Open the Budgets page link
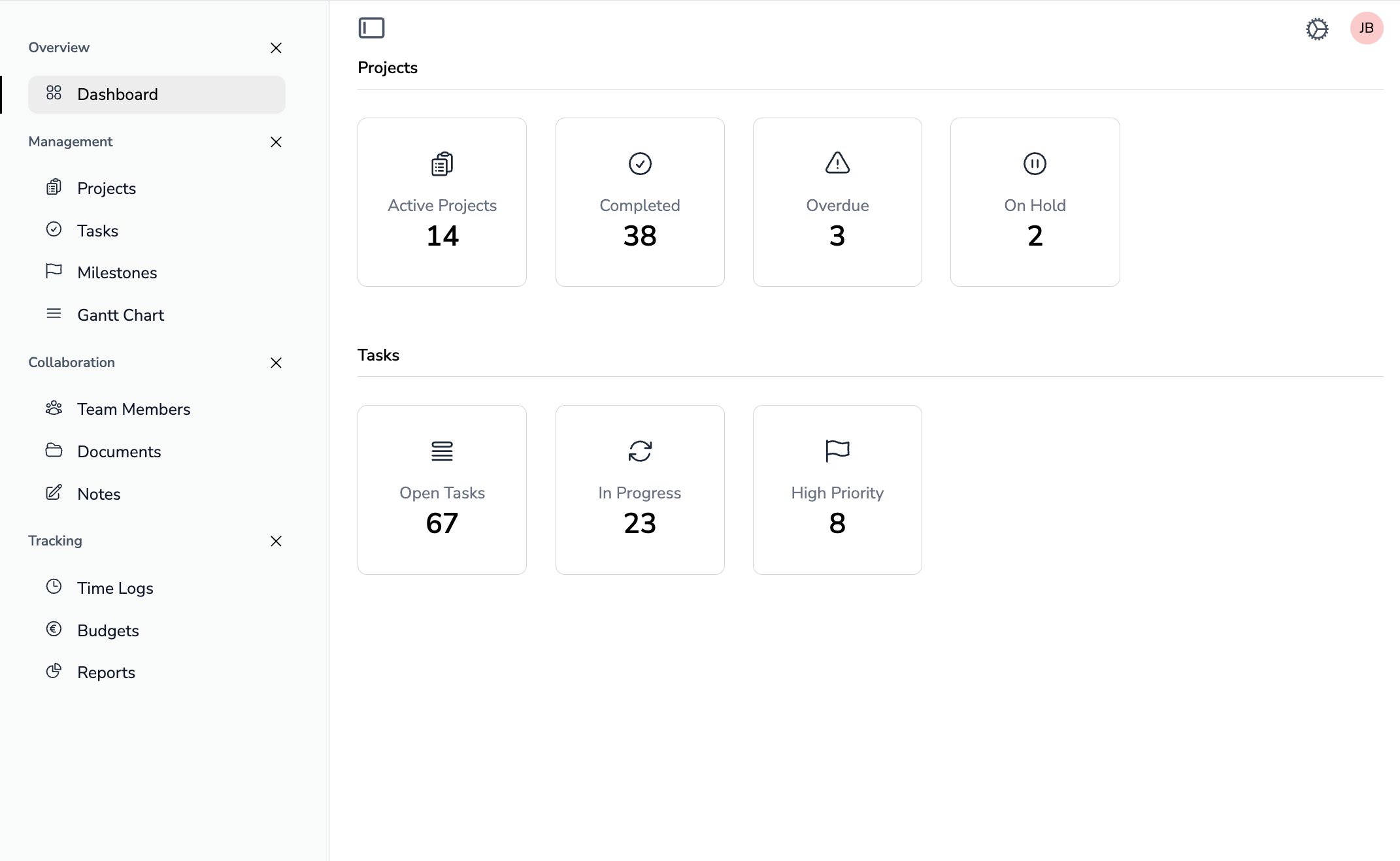The height and width of the screenshot is (861, 1400). point(108,630)
